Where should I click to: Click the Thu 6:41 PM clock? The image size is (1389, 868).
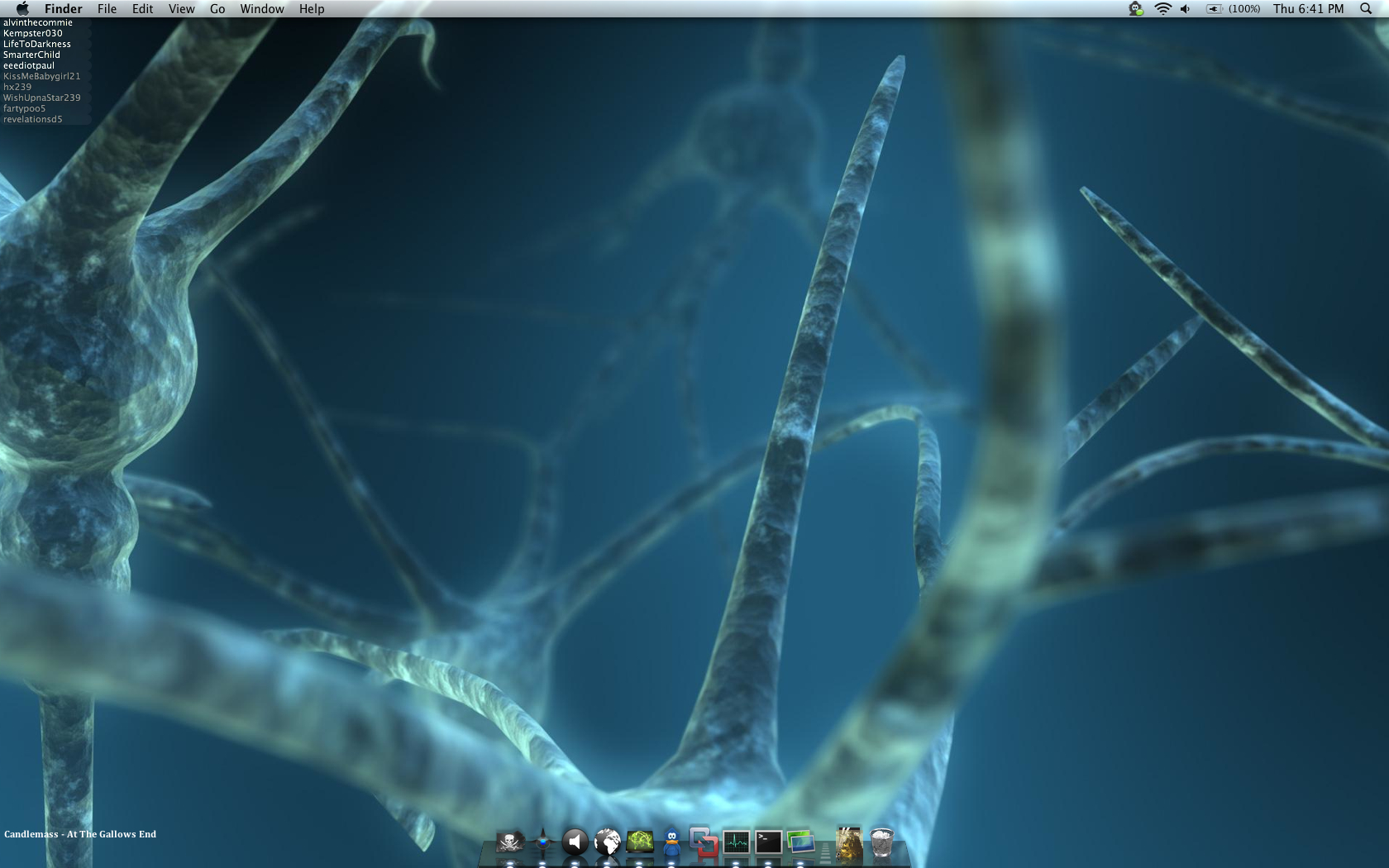(x=1309, y=8)
